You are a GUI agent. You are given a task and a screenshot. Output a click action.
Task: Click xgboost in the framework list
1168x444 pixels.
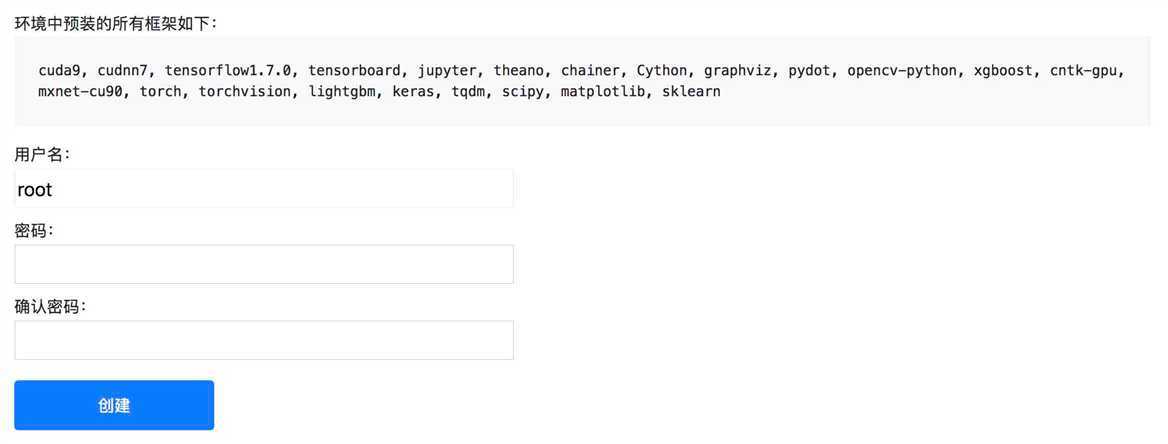(x=1005, y=72)
